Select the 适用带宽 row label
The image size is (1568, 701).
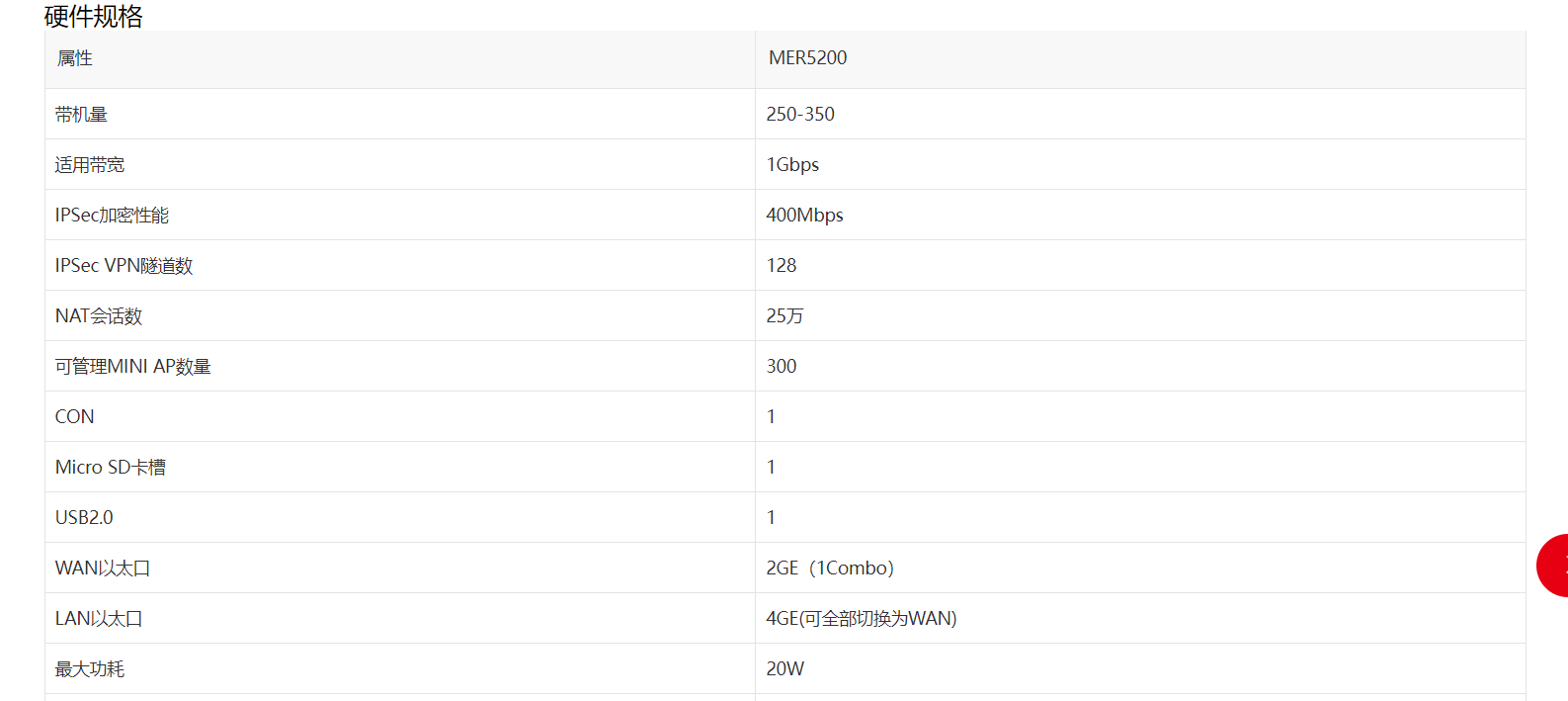[90, 165]
